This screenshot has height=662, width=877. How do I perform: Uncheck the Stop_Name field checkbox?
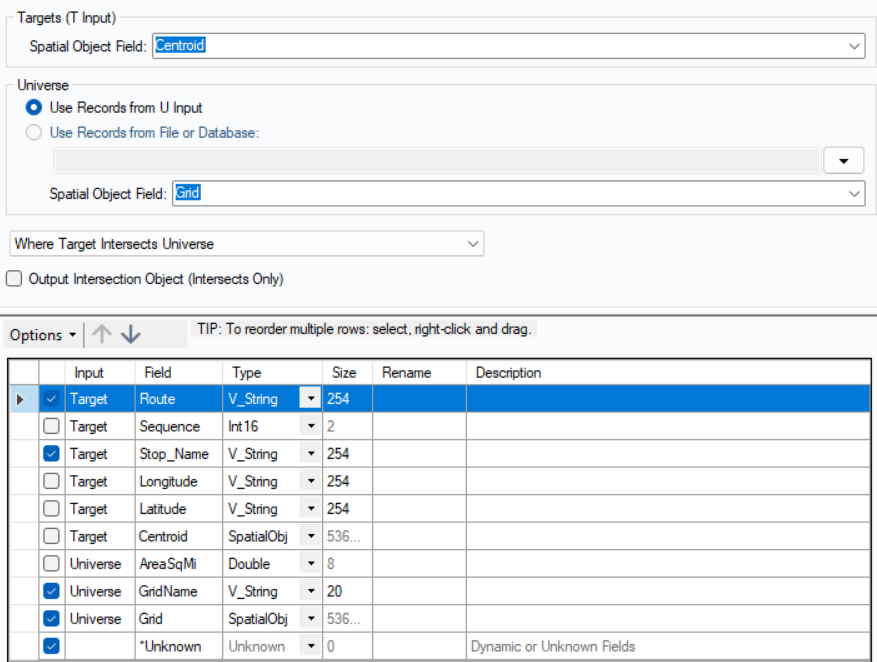coord(51,453)
